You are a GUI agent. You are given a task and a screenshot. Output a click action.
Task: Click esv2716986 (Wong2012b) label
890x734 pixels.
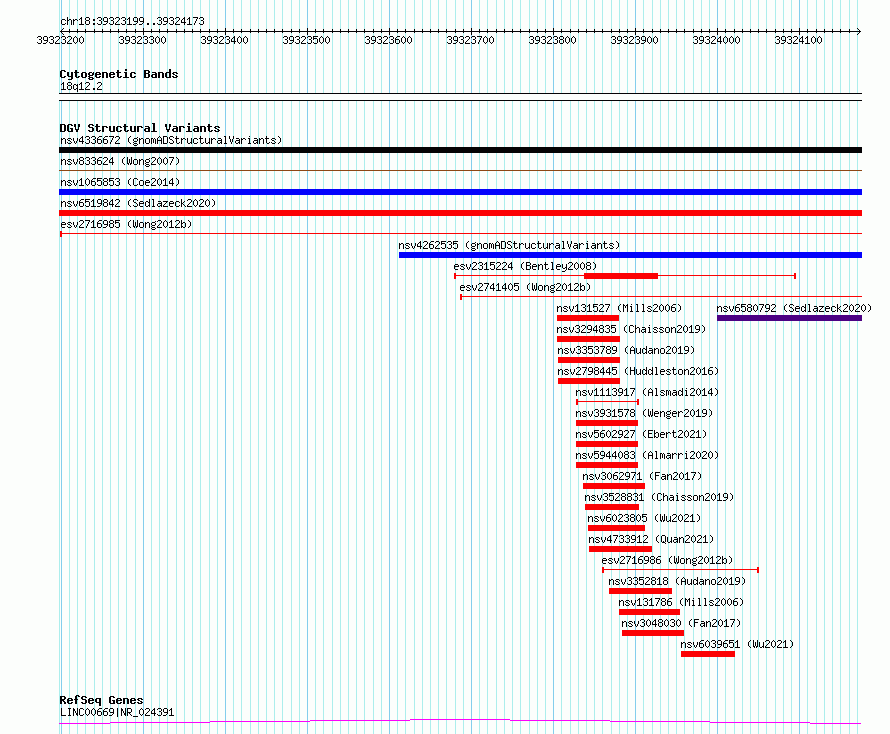pyautogui.click(x=668, y=560)
